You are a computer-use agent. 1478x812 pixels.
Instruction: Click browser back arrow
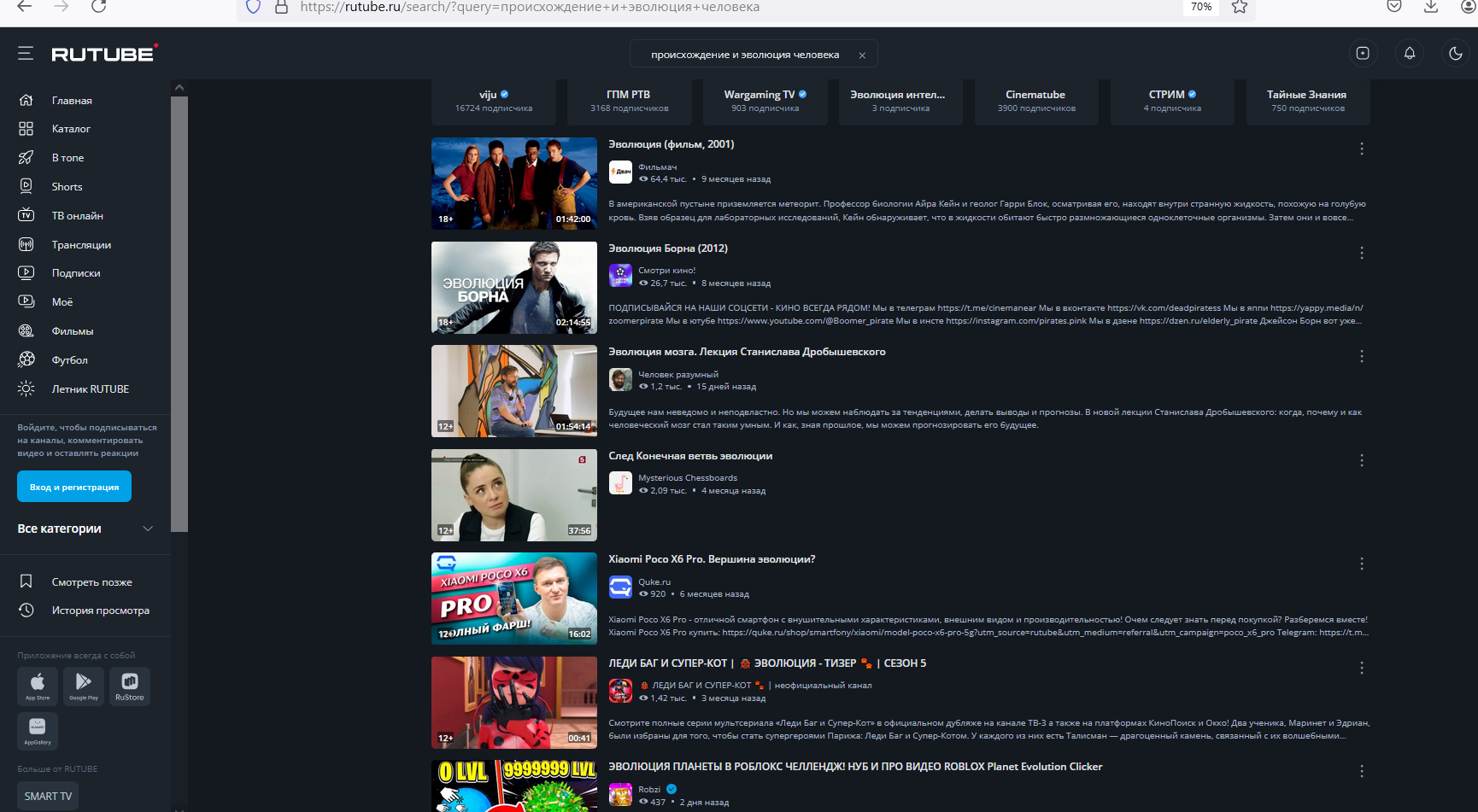24,6
